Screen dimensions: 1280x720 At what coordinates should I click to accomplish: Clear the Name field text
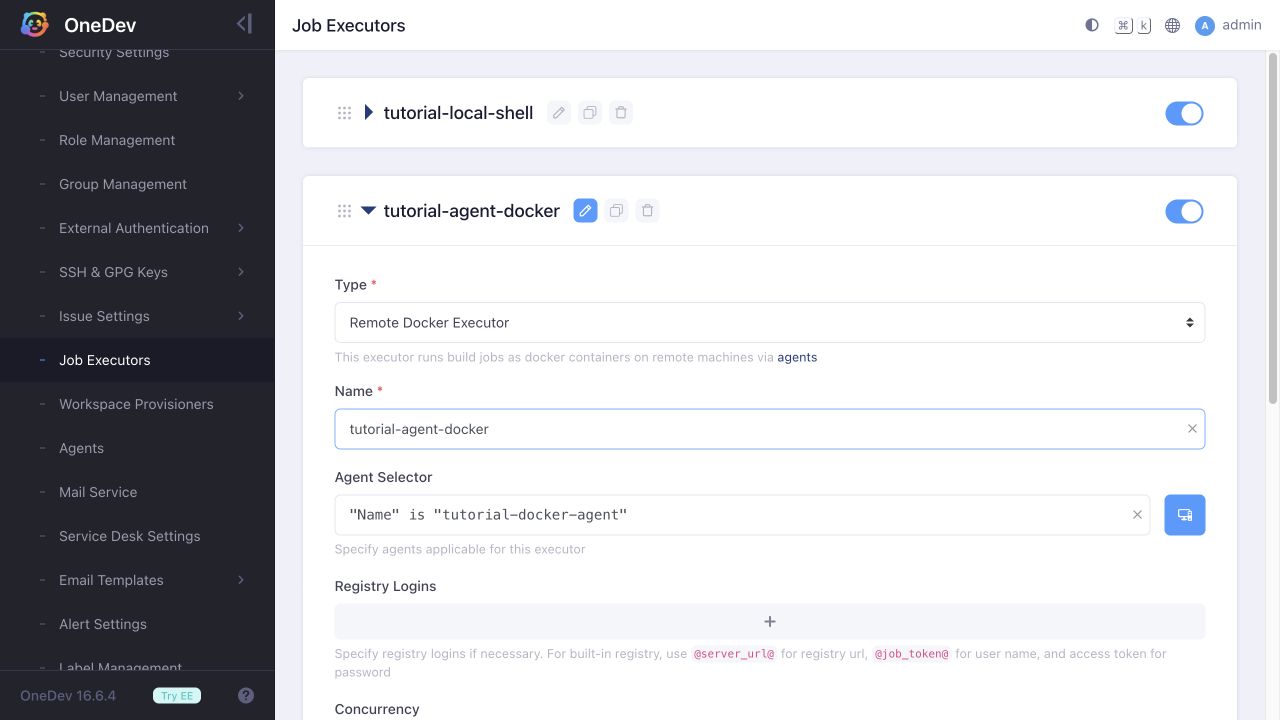coord(1192,429)
